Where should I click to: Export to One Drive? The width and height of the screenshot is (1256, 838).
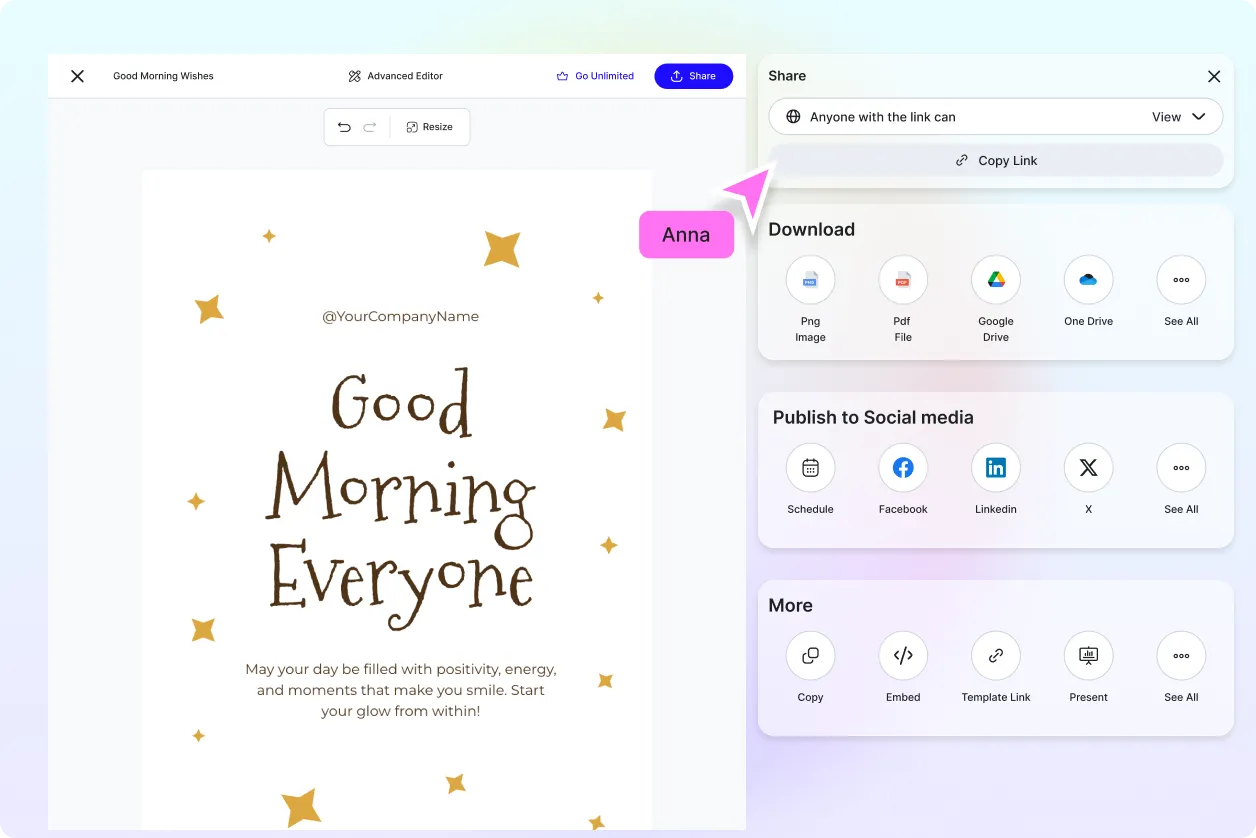coord(1088,279)
